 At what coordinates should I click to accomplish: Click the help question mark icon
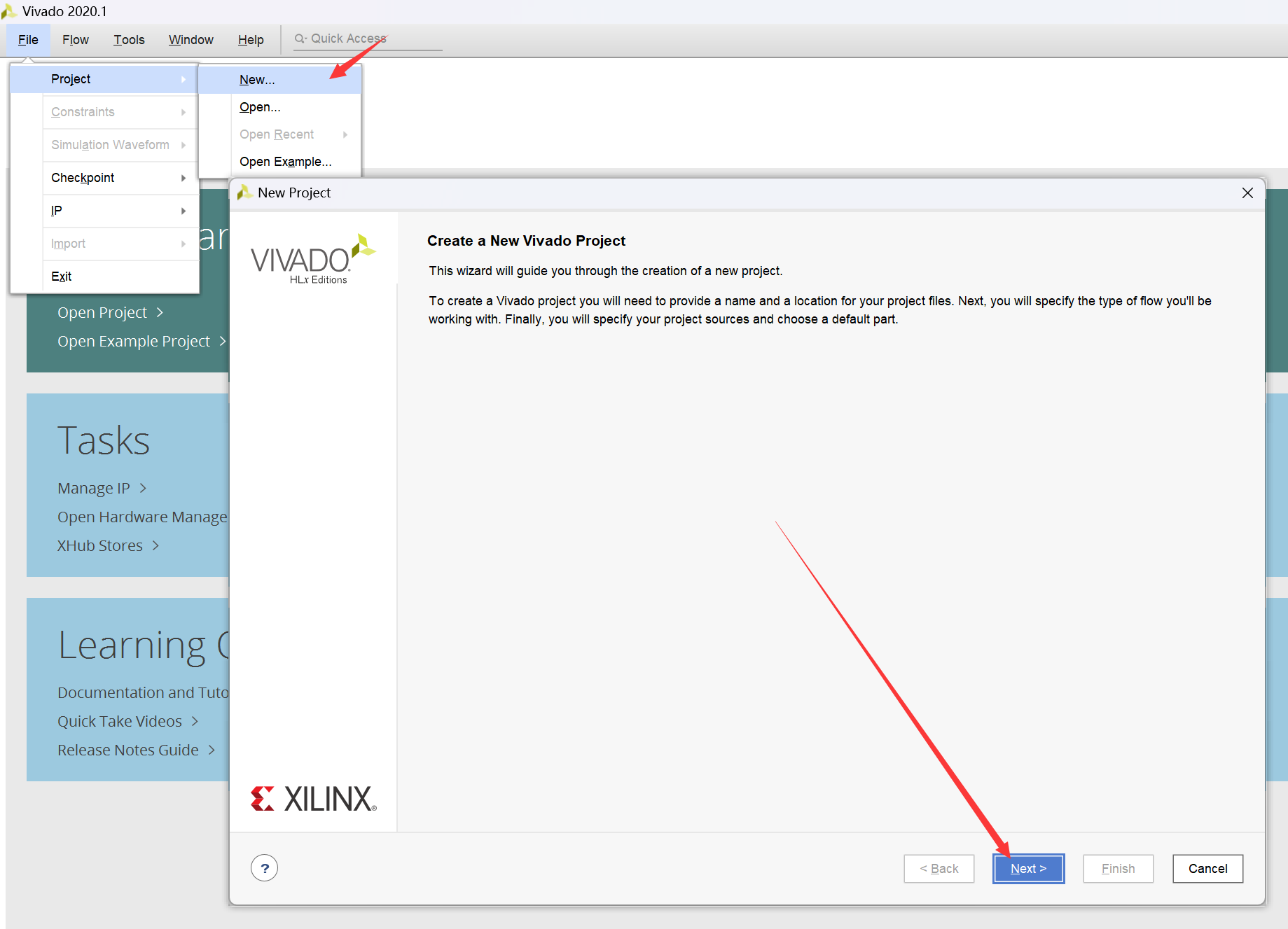(x=264, y=868)
